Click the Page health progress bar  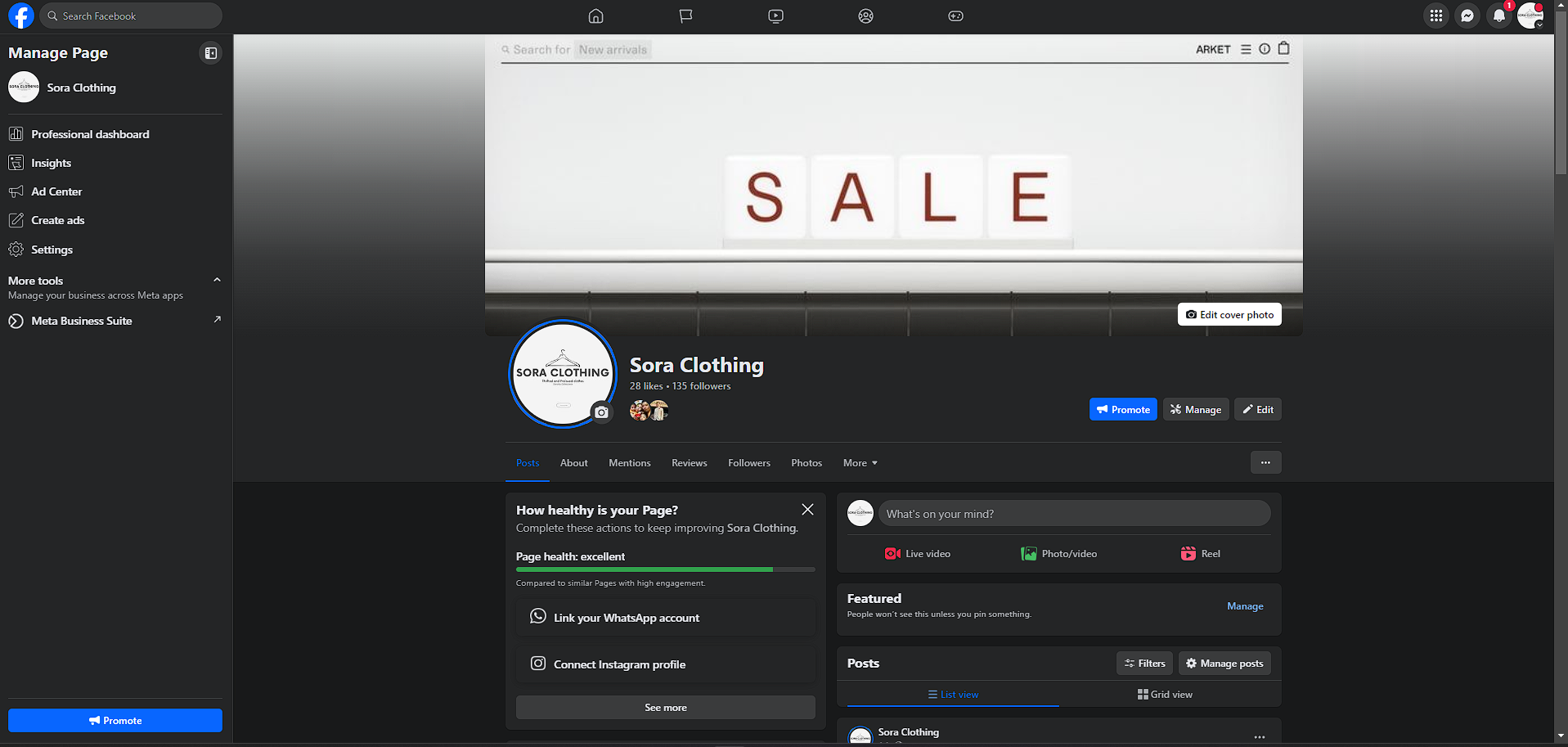point(666,569)
